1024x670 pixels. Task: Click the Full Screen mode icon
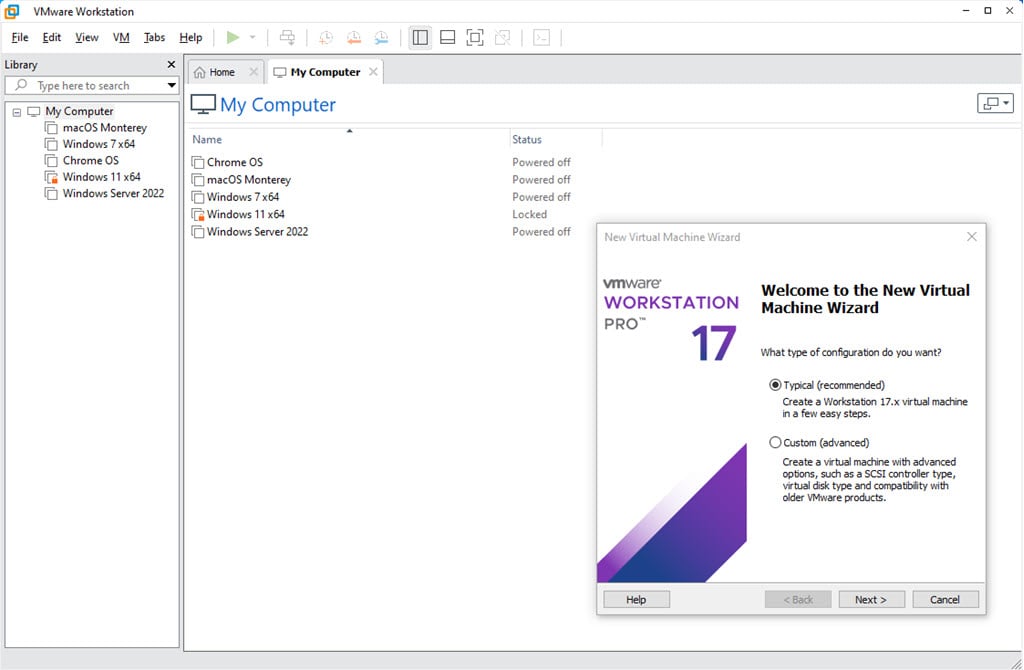coord(475,38)
